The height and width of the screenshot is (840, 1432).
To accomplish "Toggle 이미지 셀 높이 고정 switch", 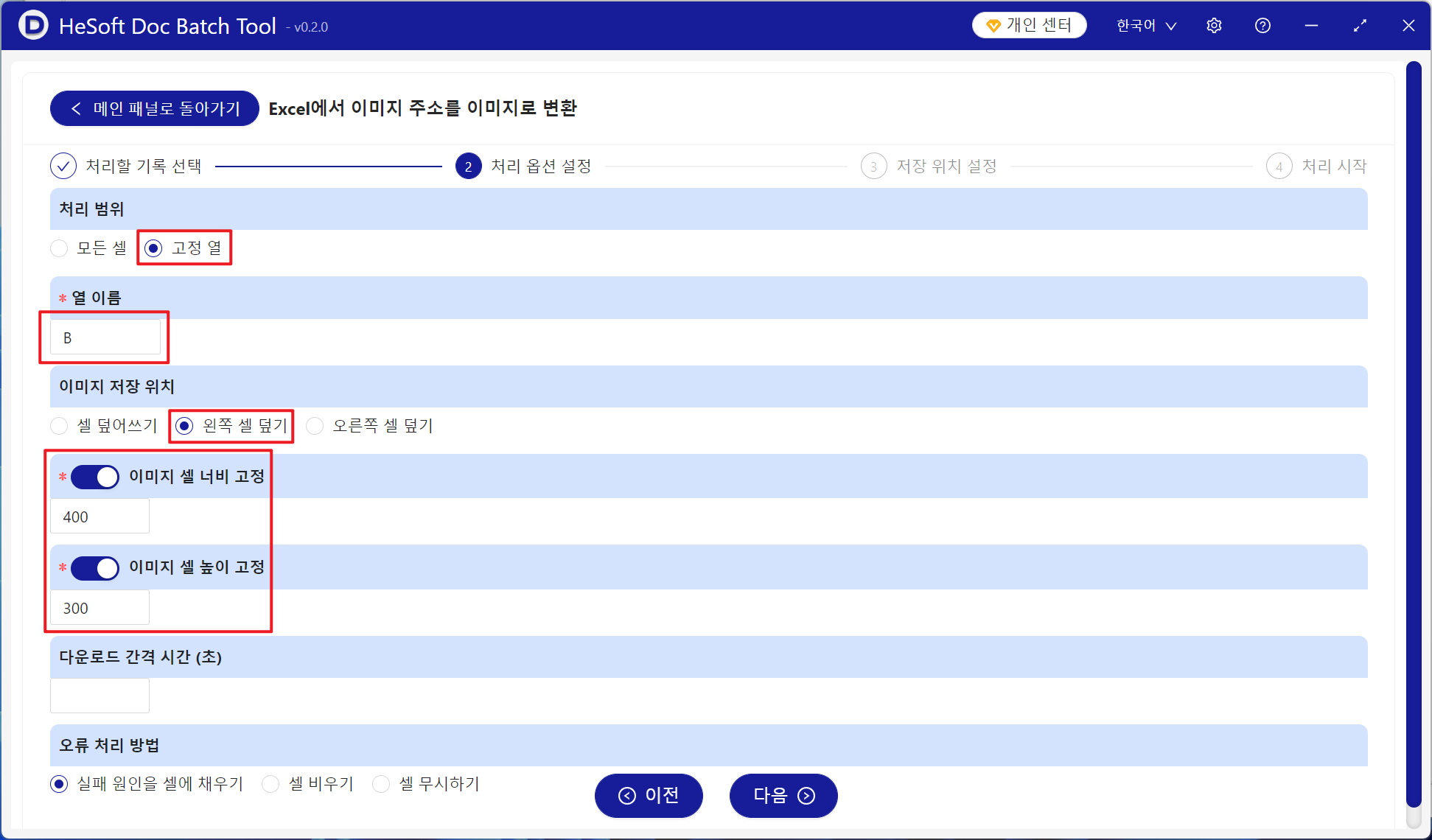I will click(x=95, y=568).
